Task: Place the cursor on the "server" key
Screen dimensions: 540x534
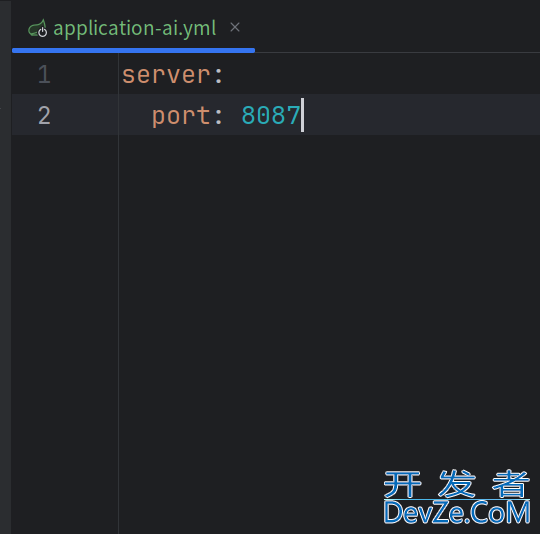Action: tap(166, 75)
